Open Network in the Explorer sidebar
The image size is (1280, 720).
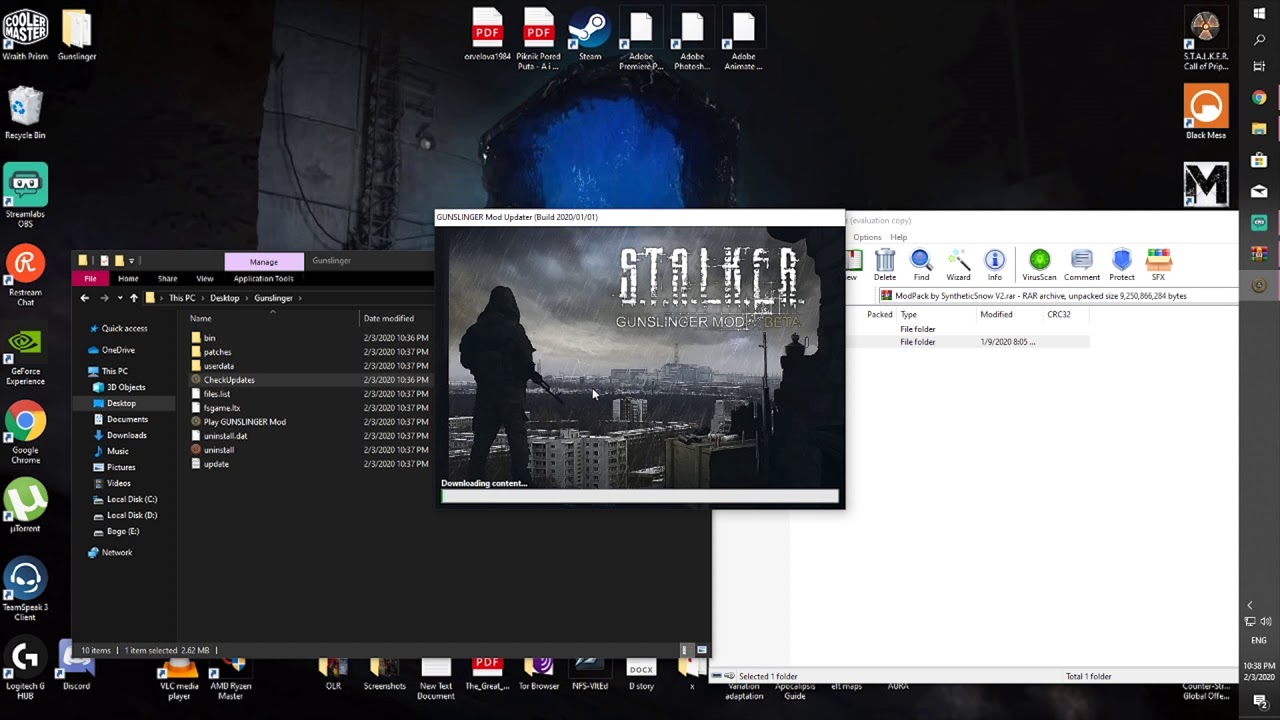coord(116,552)
